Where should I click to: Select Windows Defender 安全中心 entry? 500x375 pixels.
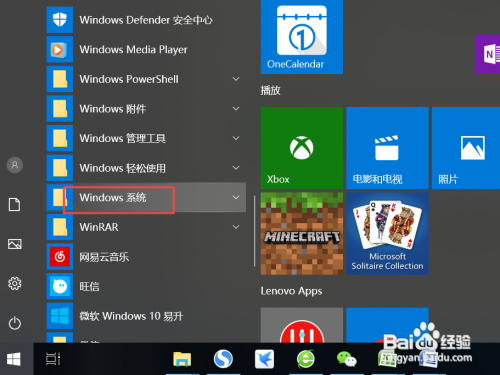[x=146, y=20]
